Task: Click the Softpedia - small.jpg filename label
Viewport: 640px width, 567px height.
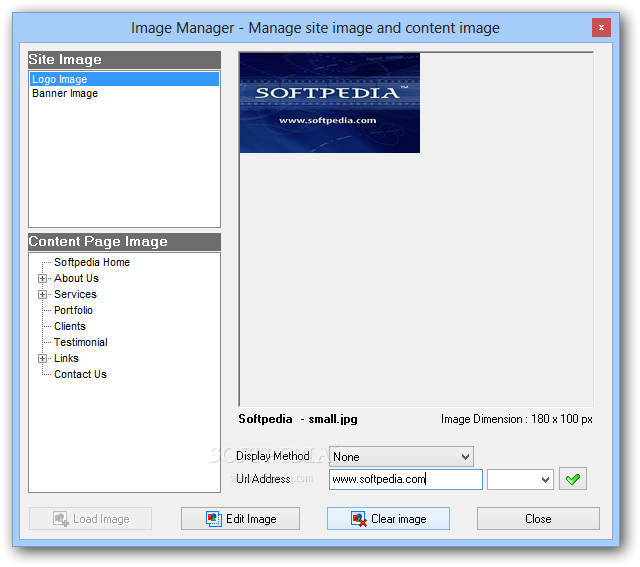Action: 298,419
